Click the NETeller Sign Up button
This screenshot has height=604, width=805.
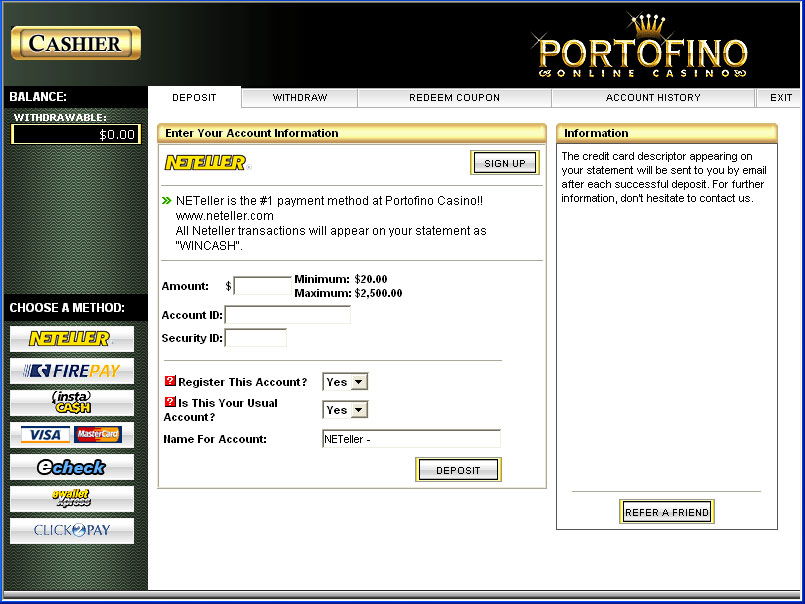504,163
